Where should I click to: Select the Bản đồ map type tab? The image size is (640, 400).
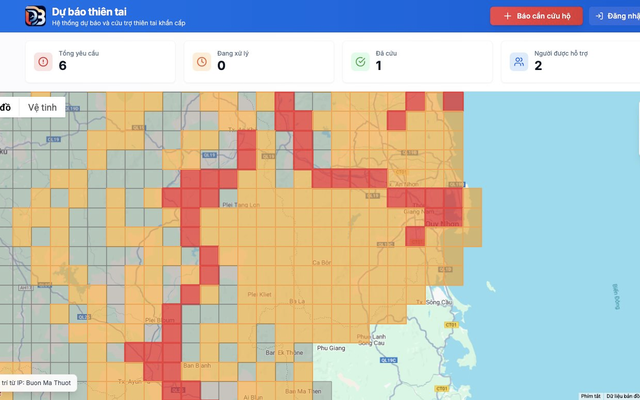coord(6,107)
